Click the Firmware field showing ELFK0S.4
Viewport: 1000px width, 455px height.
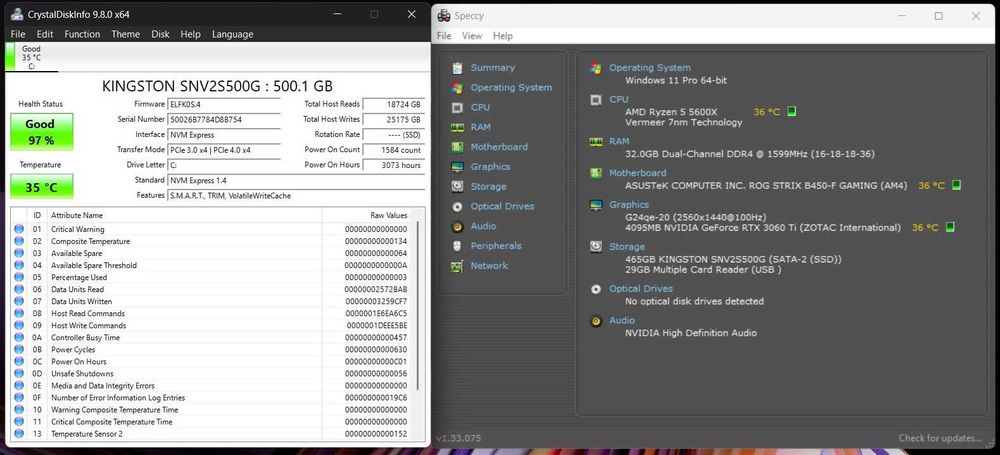point(224,104)
